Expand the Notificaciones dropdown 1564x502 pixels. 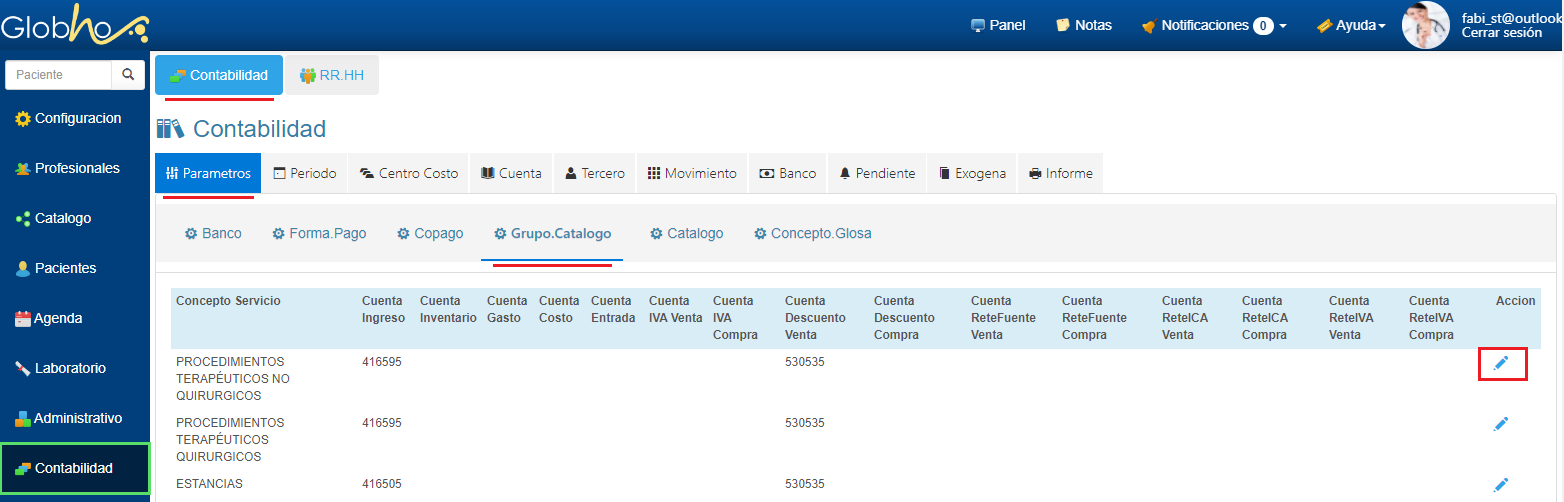tap(1214, 25)
